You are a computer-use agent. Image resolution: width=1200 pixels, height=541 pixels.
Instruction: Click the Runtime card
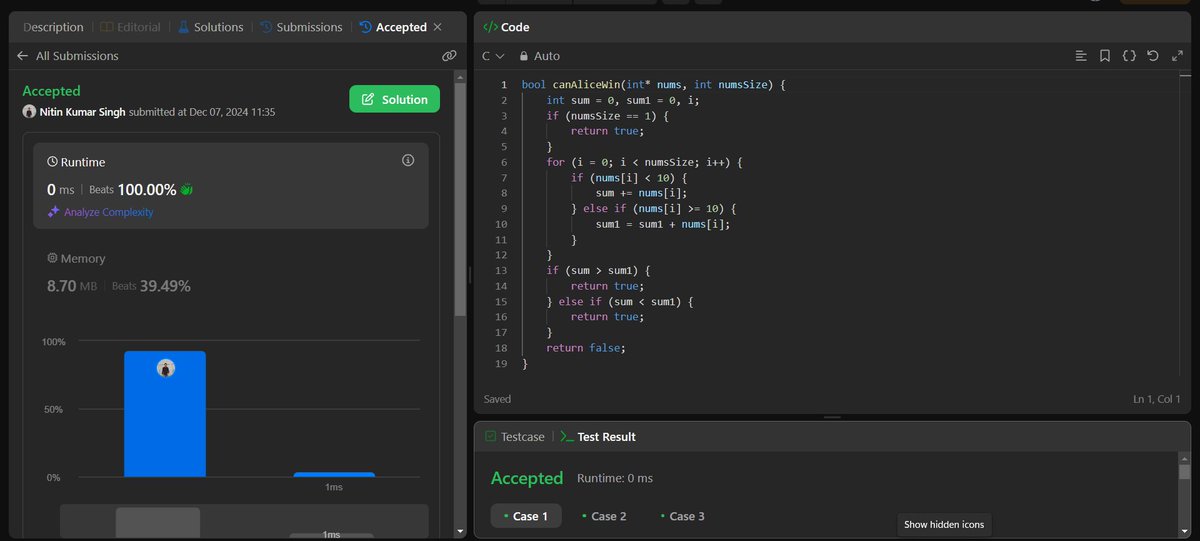coord(231,185)
